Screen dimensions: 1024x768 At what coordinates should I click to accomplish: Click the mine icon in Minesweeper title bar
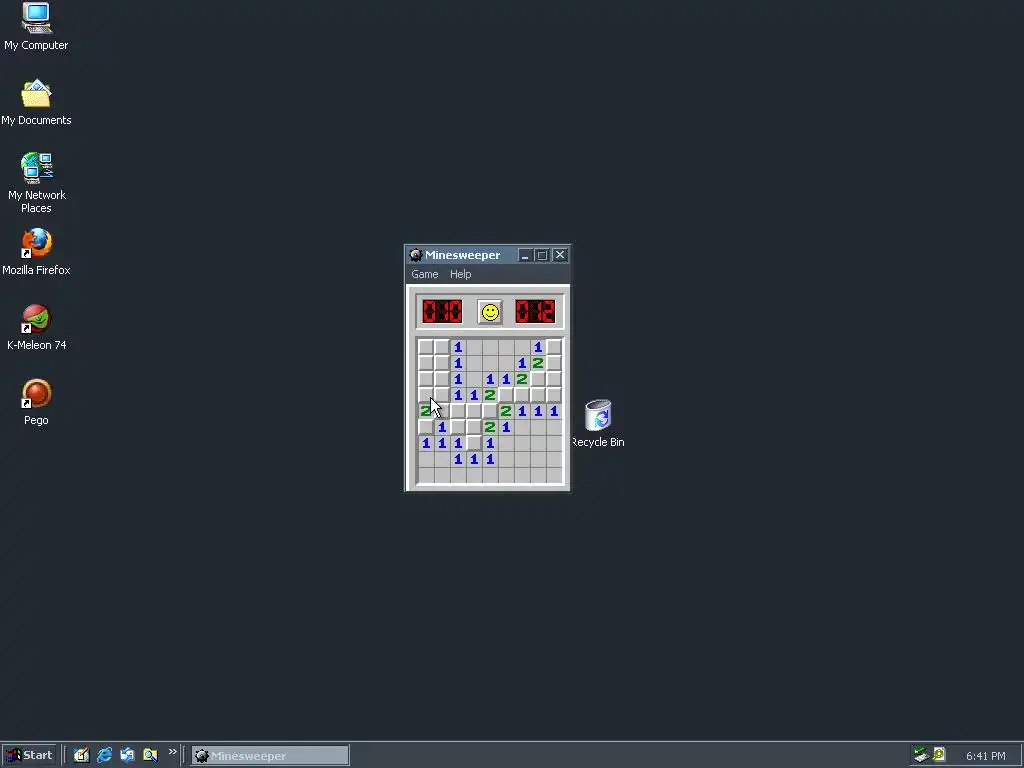[416, 255]
